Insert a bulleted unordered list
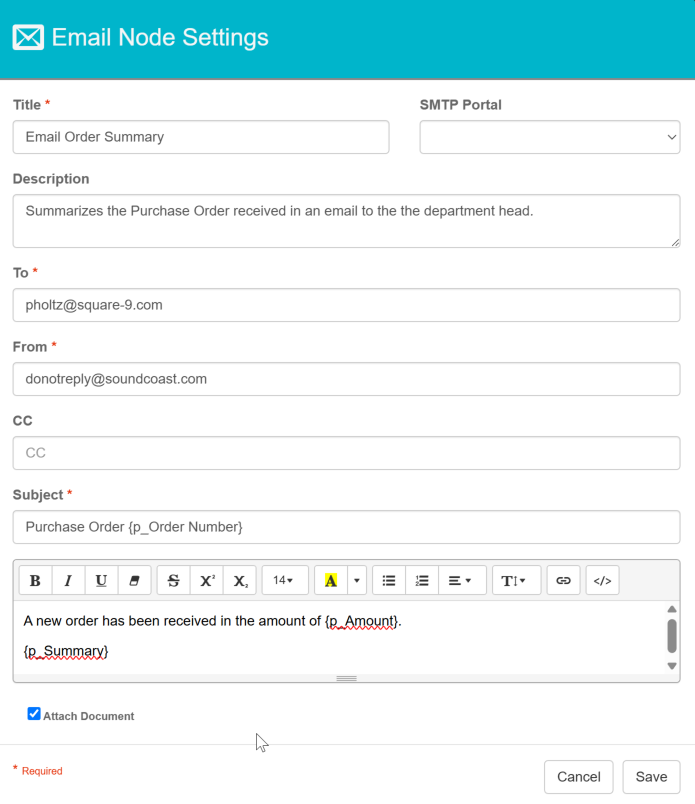Image resolution: width=695 pixels, height=804 pixels. pos(389,581)
